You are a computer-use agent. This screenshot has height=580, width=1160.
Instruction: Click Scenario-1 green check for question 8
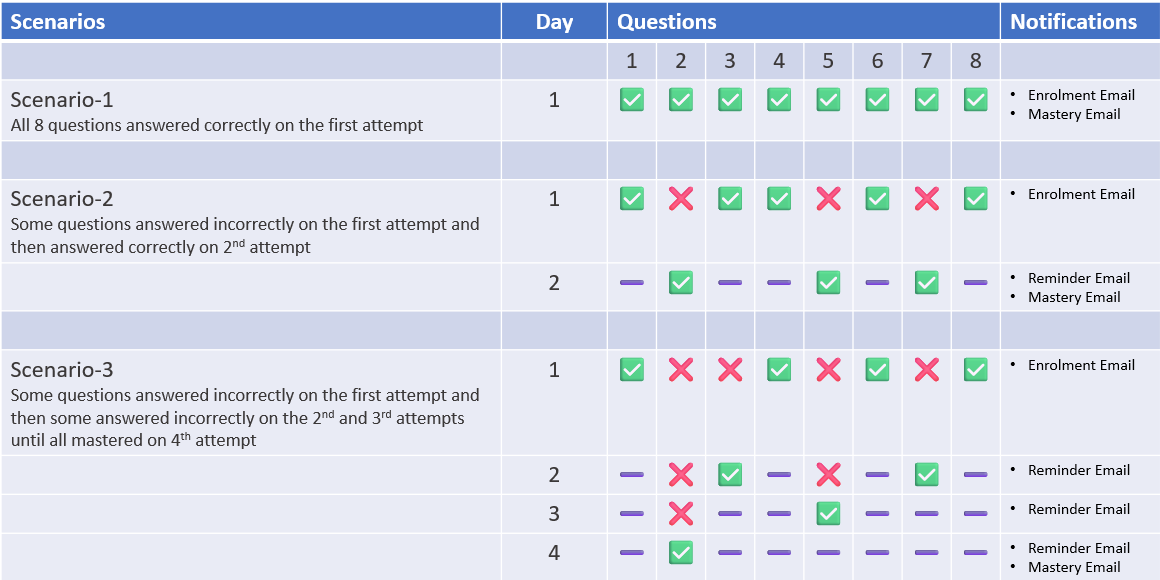tap(976, 100)
